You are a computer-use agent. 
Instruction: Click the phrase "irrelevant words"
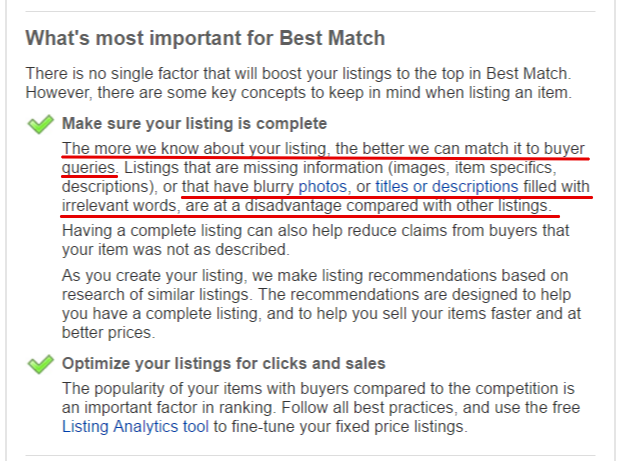tap(119, 206)
